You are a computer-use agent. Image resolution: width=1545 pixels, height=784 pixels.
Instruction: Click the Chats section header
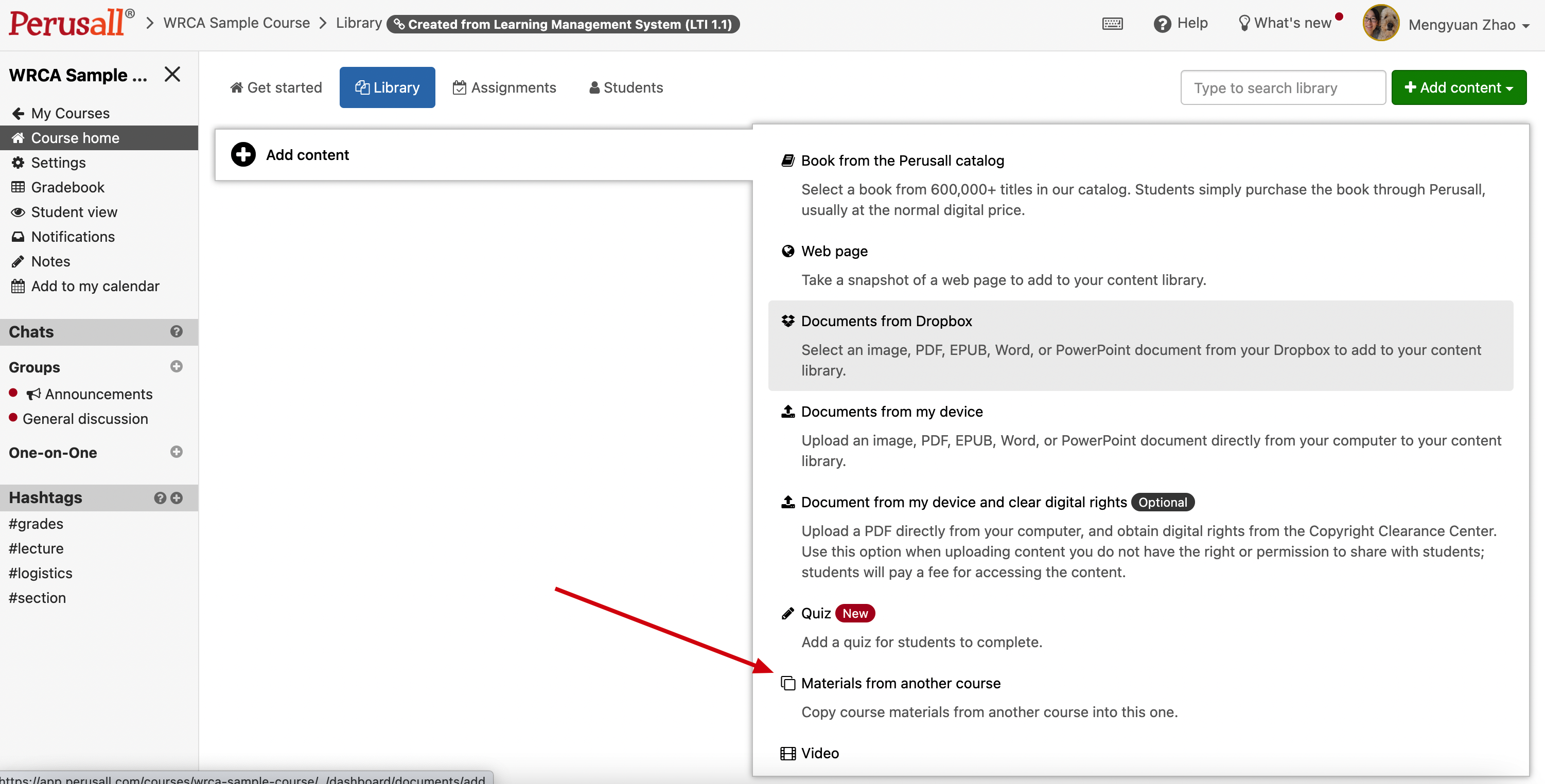(x=99, y=331)
